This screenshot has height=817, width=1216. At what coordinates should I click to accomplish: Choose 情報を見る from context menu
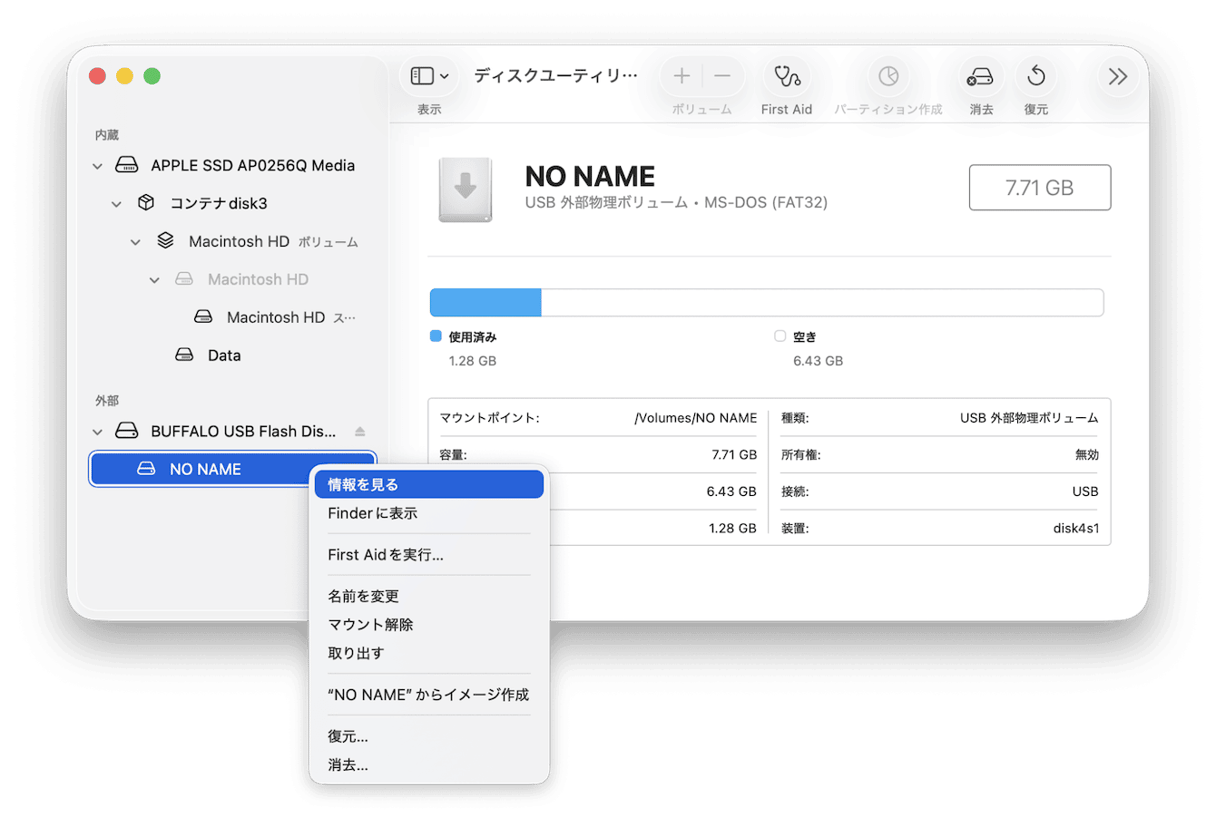[x=429, y=485]
